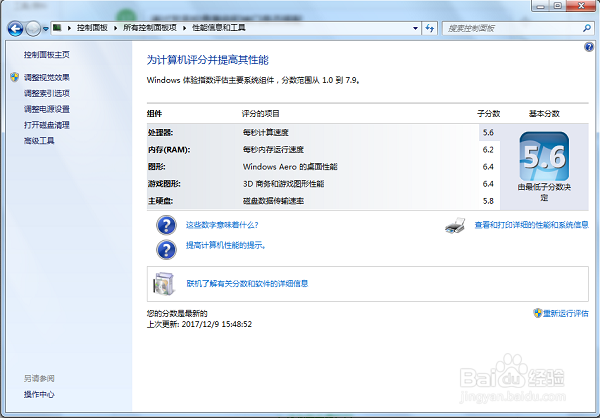
Task: Open 查看和打印详细的性能和系统信息 link
Action: (532, 225)
